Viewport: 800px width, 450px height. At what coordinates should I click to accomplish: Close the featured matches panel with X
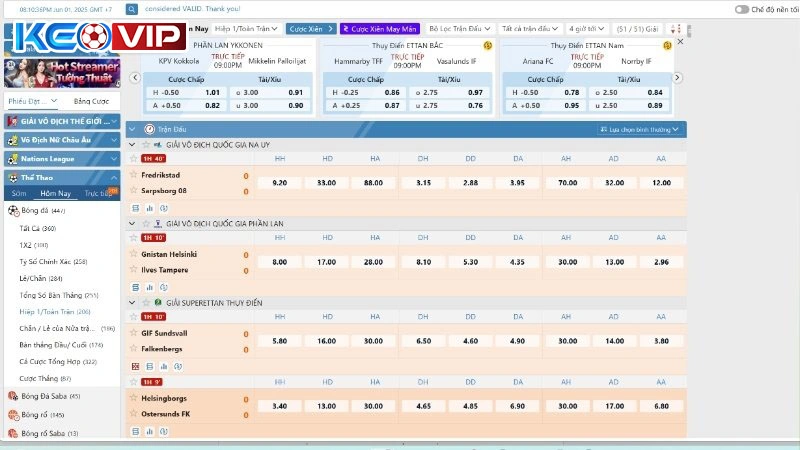pos(680,41)
